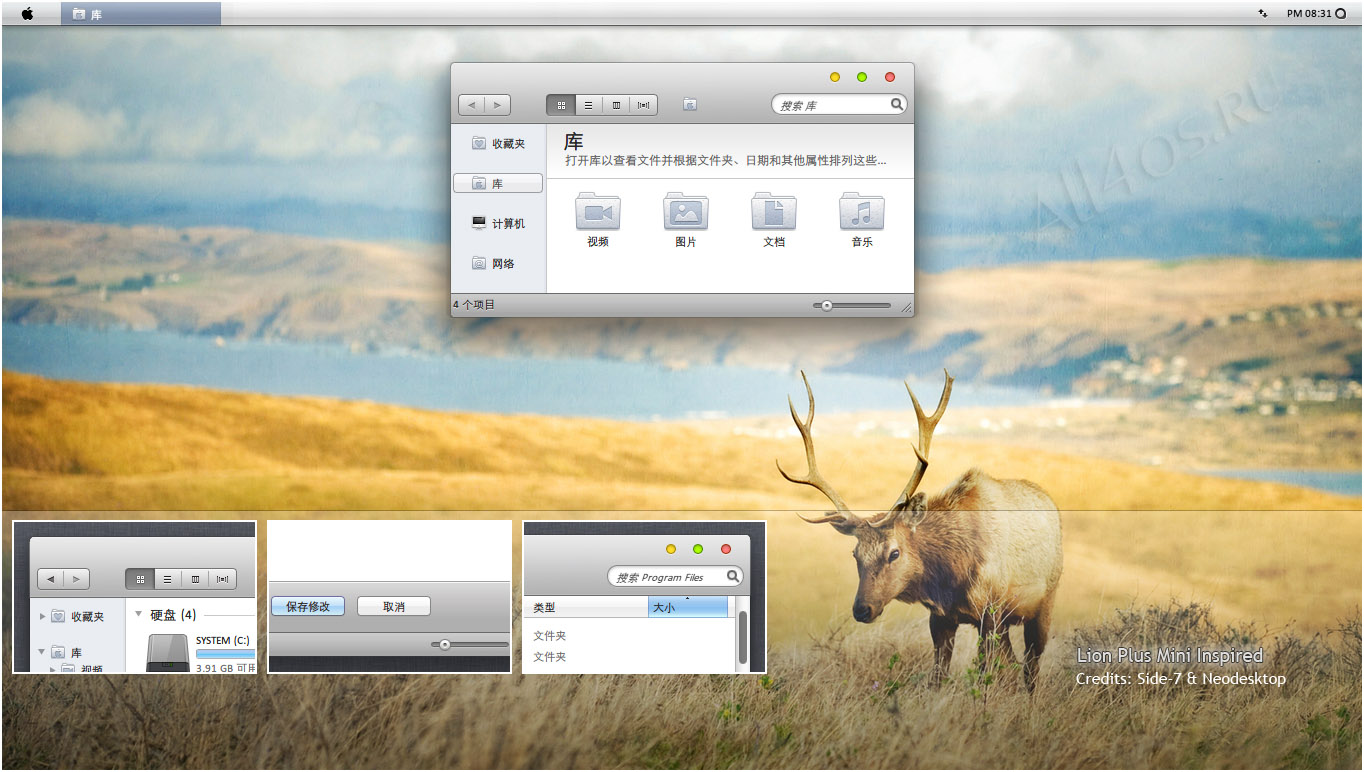Switch 库 window to icon grid view

coord(561,105)
